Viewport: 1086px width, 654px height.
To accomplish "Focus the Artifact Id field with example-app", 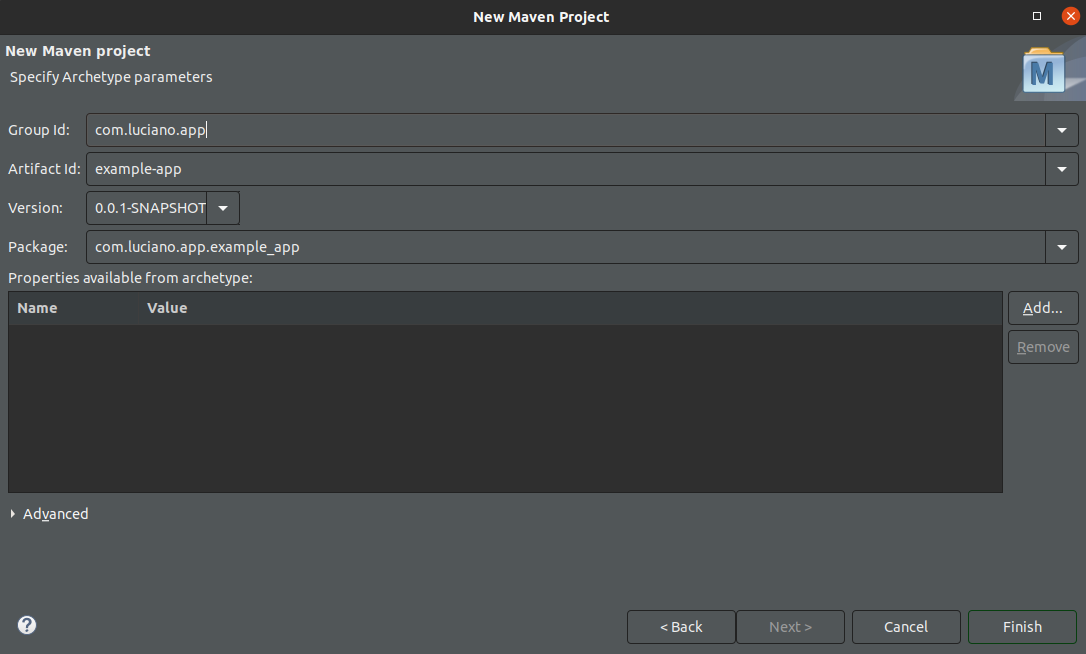I will (560, 169).
